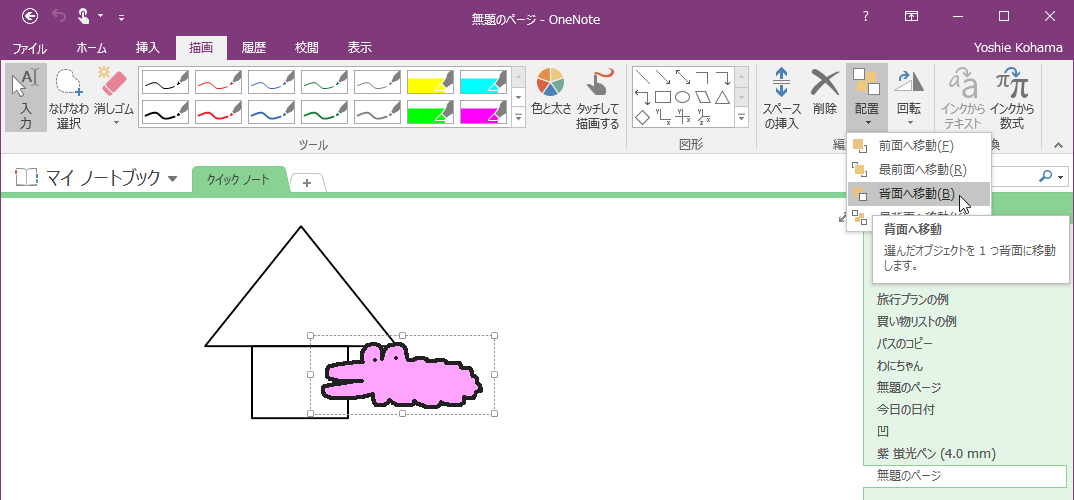This screenshot has width=1074, height=500.
Task: Open the Rotate (回転) dropdown
Action: click(910, 97)
